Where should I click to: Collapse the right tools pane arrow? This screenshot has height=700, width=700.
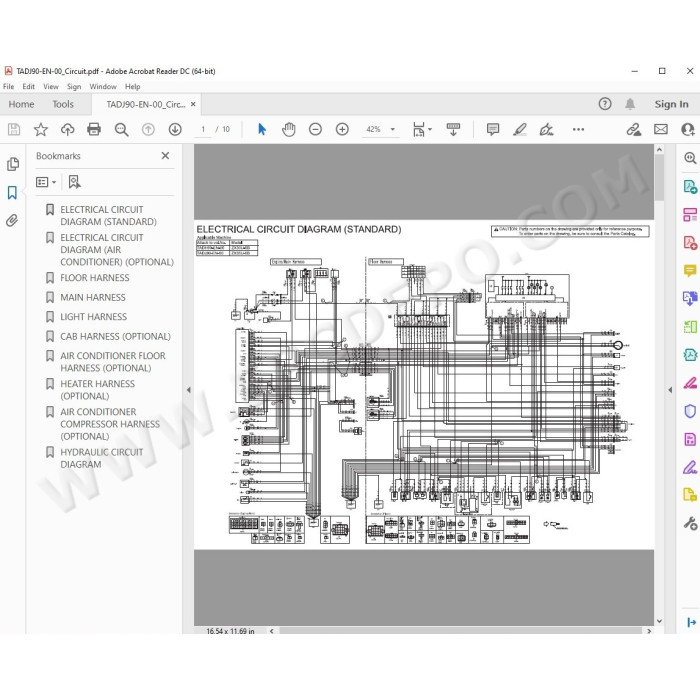(670, 390)
